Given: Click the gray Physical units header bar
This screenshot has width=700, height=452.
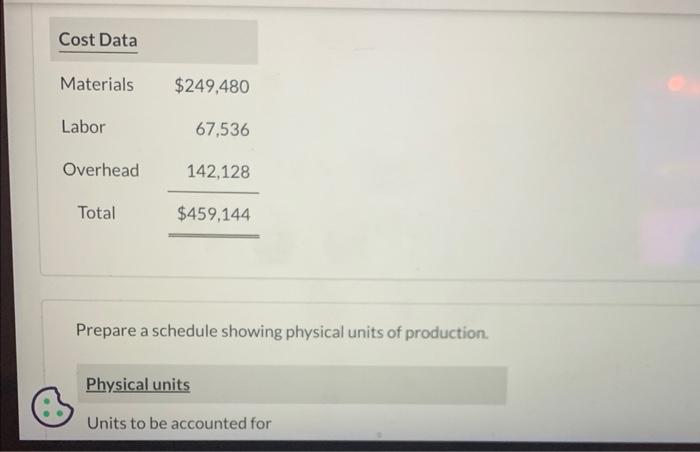Looking at the screenshot, I should tap(292, 385).
